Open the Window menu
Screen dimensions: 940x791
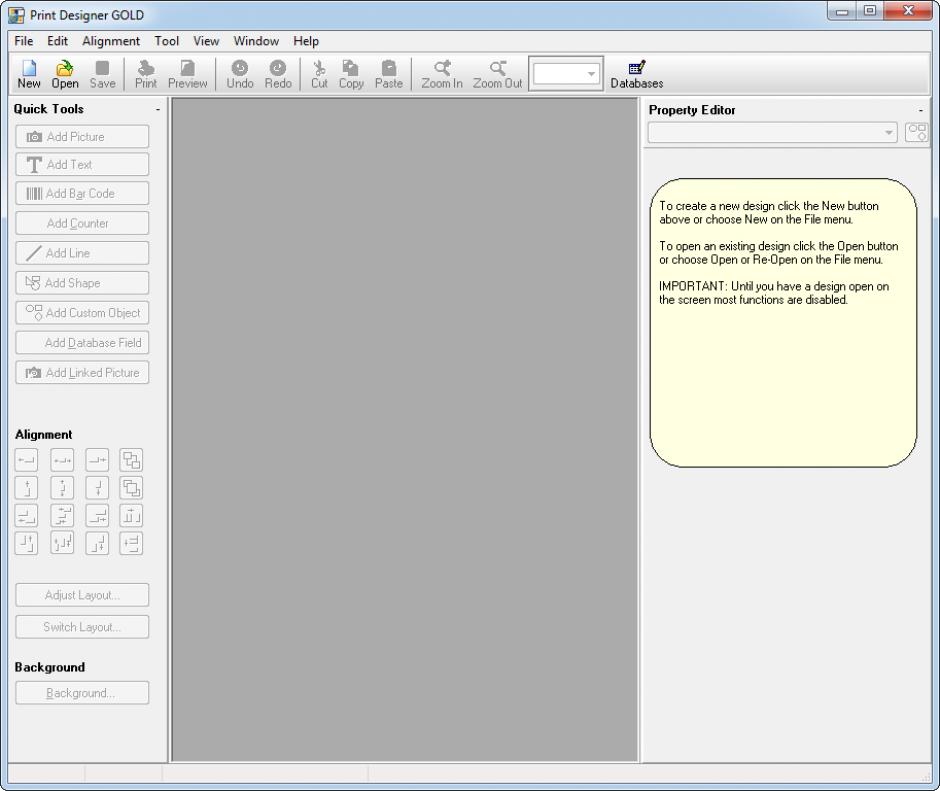[x=256, y=41]
